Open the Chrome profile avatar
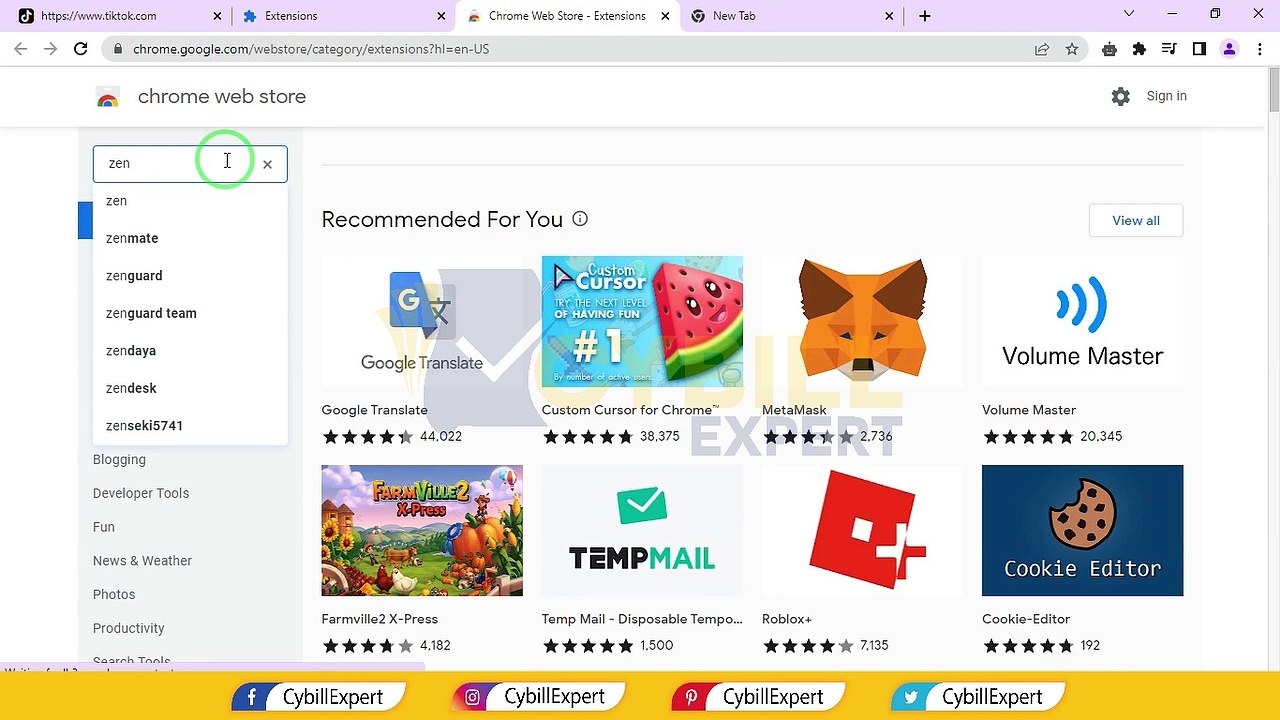 (x=1229, y=49)
